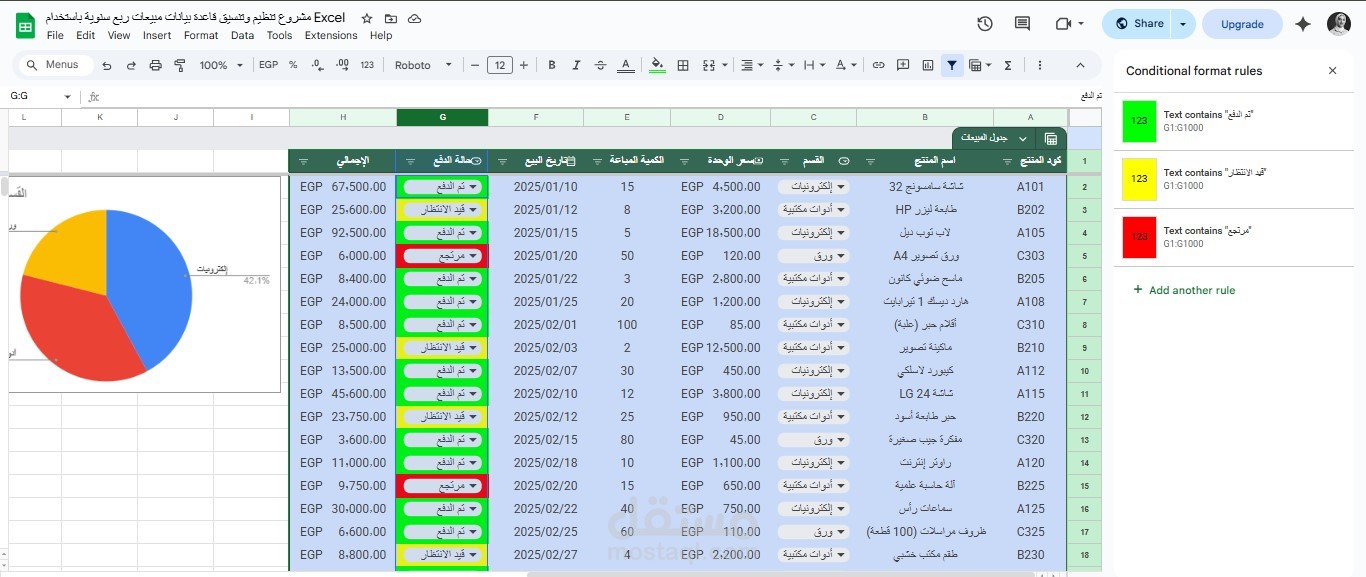Screen dimensions: 1366x577
Task: Star the document
Action: point(367,19)
